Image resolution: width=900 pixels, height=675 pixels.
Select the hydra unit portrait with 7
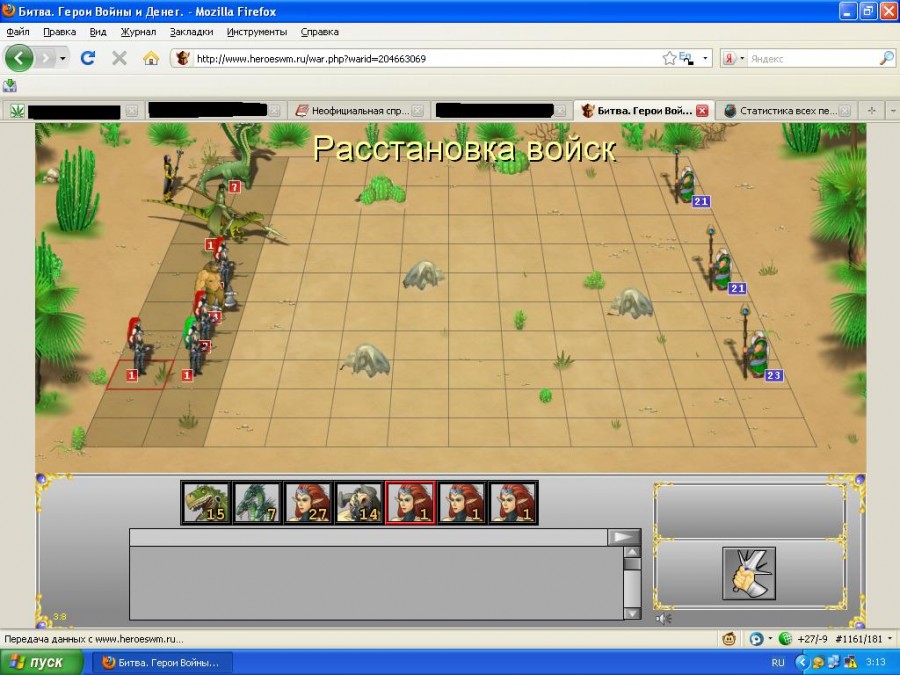(257, 503)
